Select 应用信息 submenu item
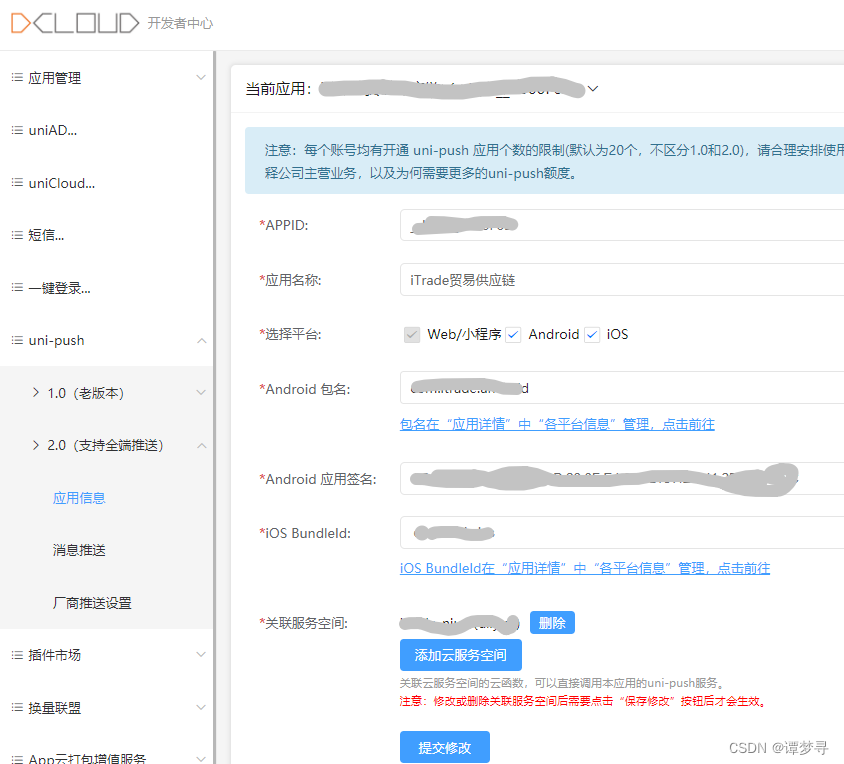 [x=79, y=498]
